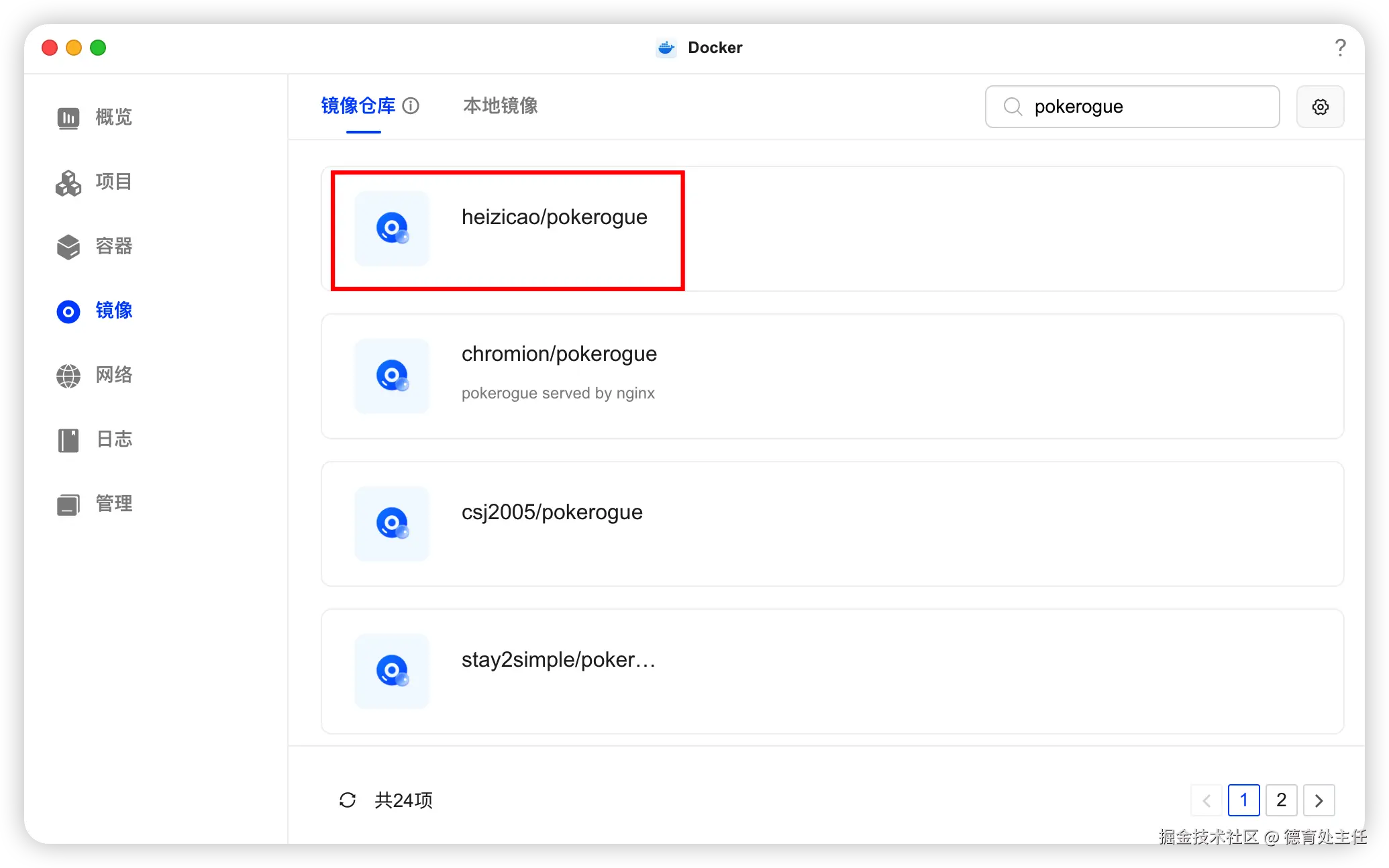This screenshot has width=1389, height=868.
Task: Click the stay2simple/poker… image icon
Action: (392, 671)
